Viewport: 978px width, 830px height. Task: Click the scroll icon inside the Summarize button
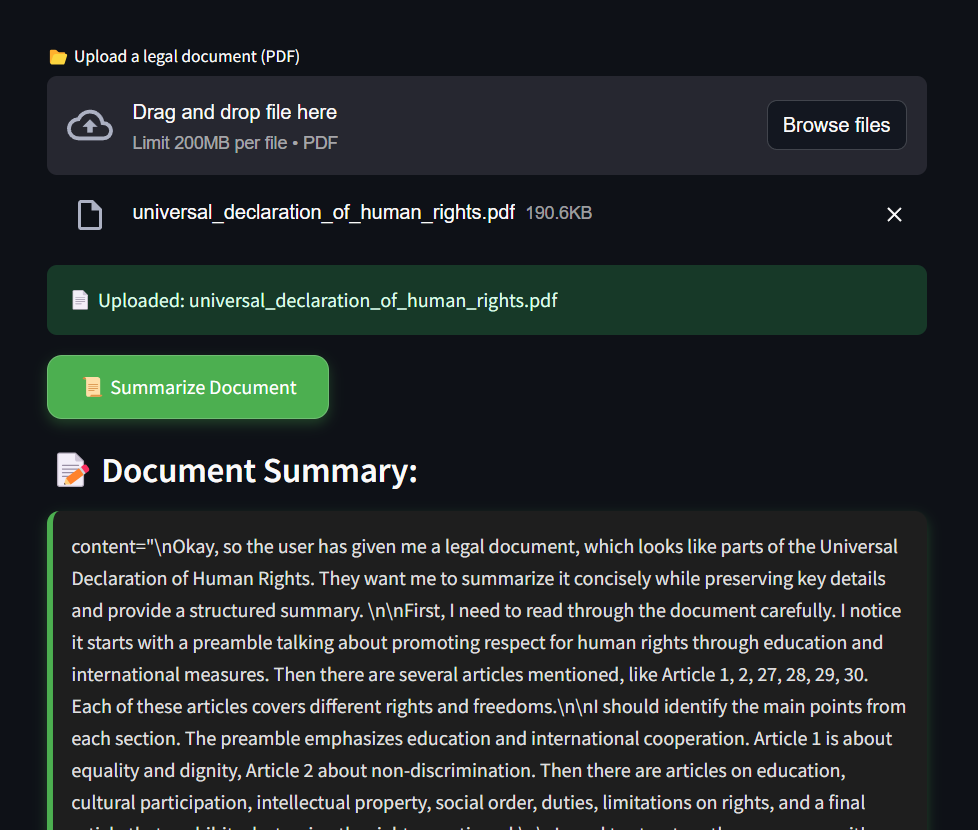[92, 387]
